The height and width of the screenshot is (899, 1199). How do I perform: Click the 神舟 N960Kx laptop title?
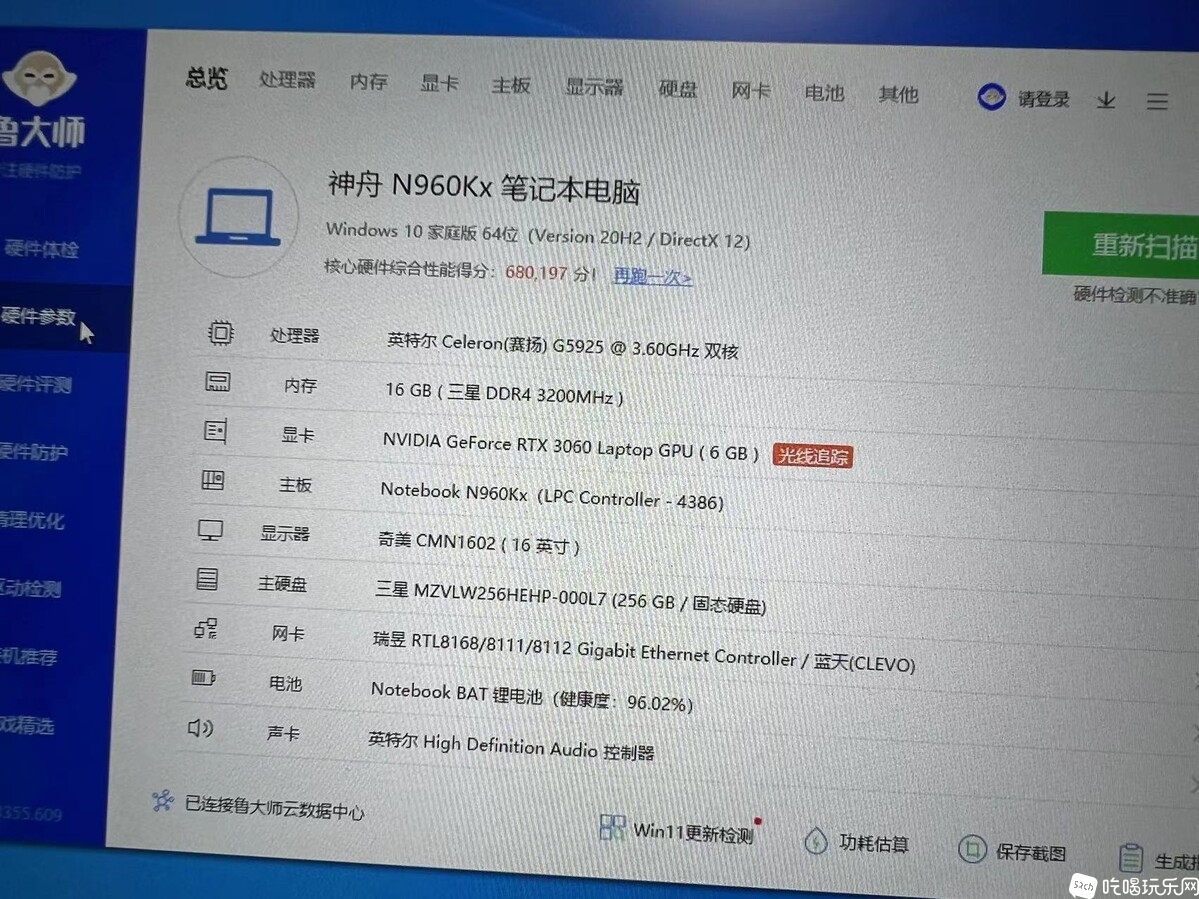click(484, 187)
